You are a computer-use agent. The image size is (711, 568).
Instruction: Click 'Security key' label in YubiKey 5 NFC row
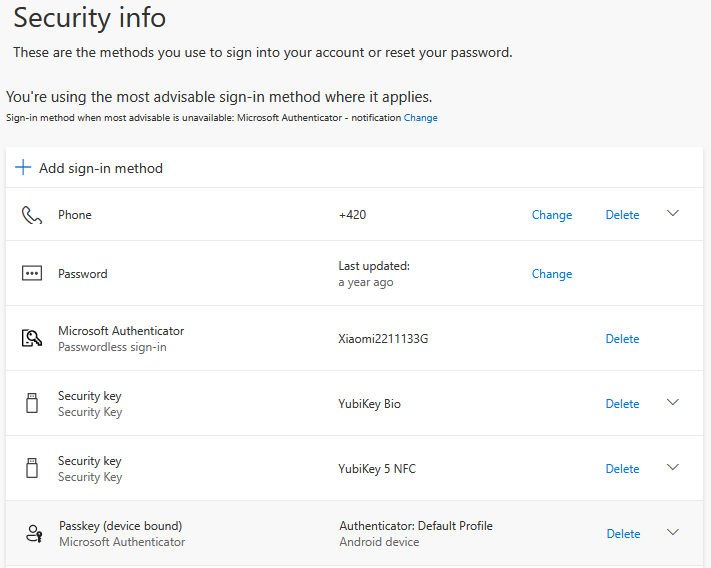tap(90, 461)
